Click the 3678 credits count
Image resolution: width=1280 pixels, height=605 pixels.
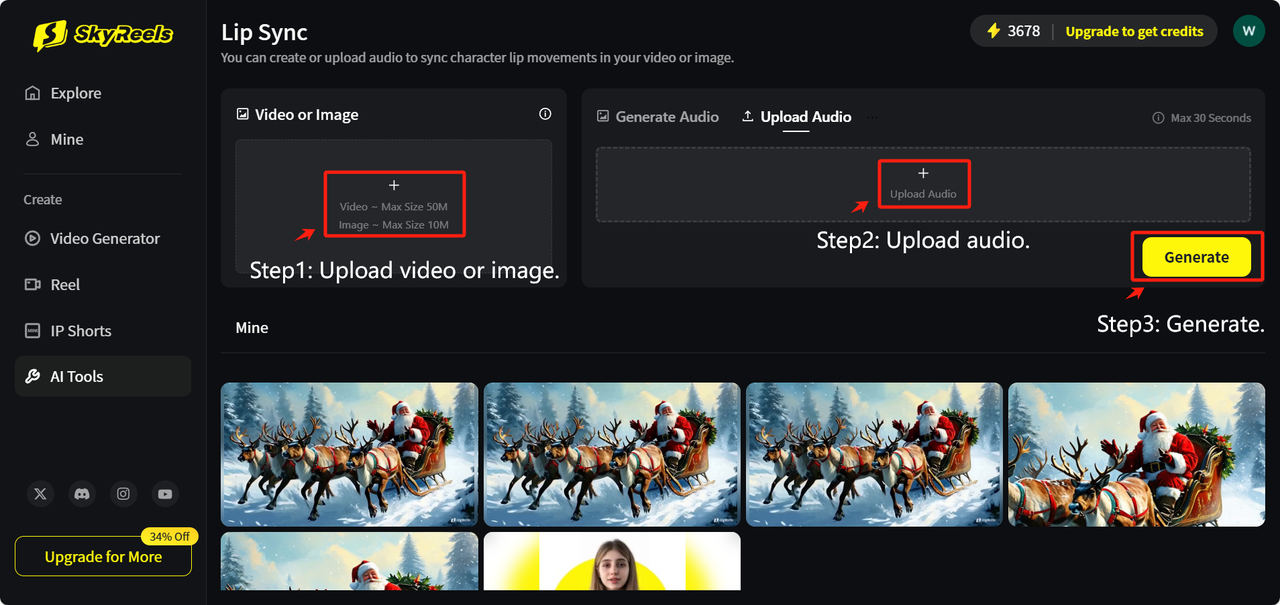point(1024,31)
